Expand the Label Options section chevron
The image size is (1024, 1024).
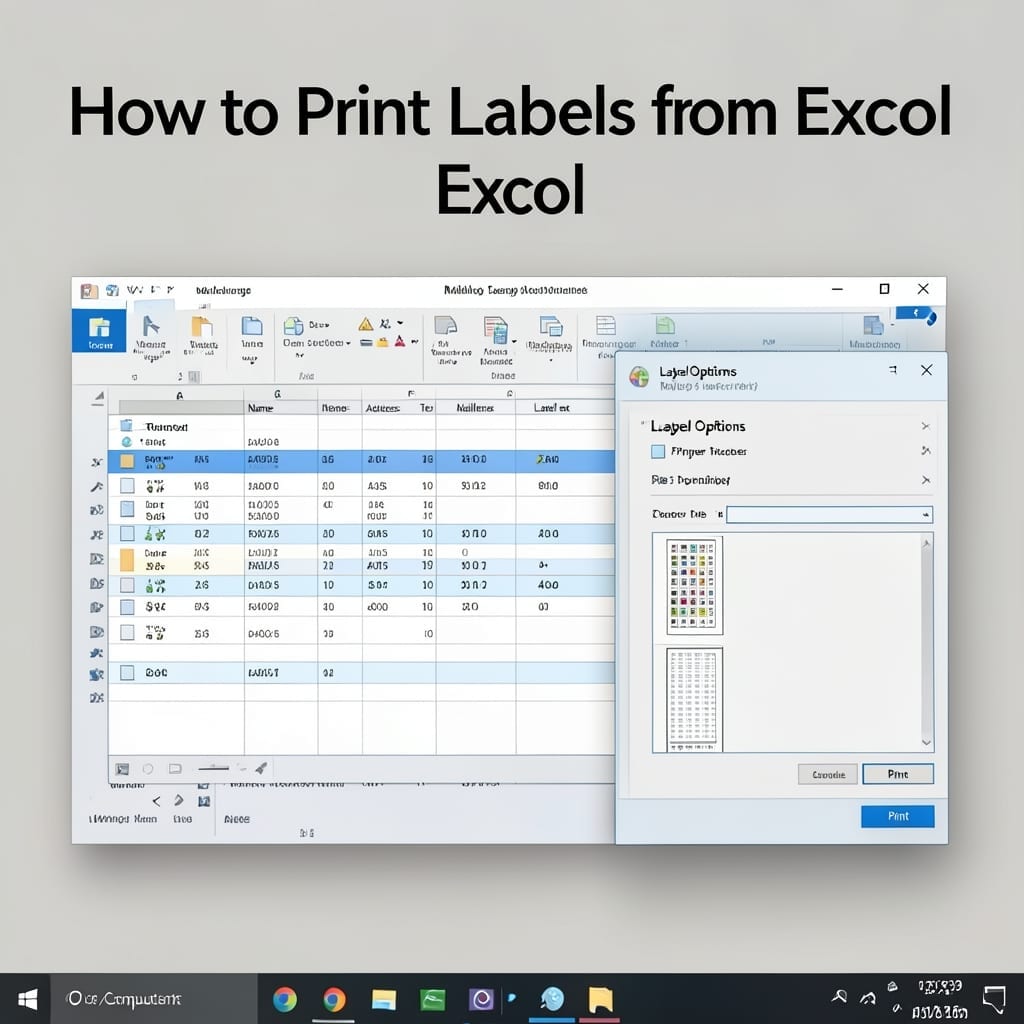point(925,426)
